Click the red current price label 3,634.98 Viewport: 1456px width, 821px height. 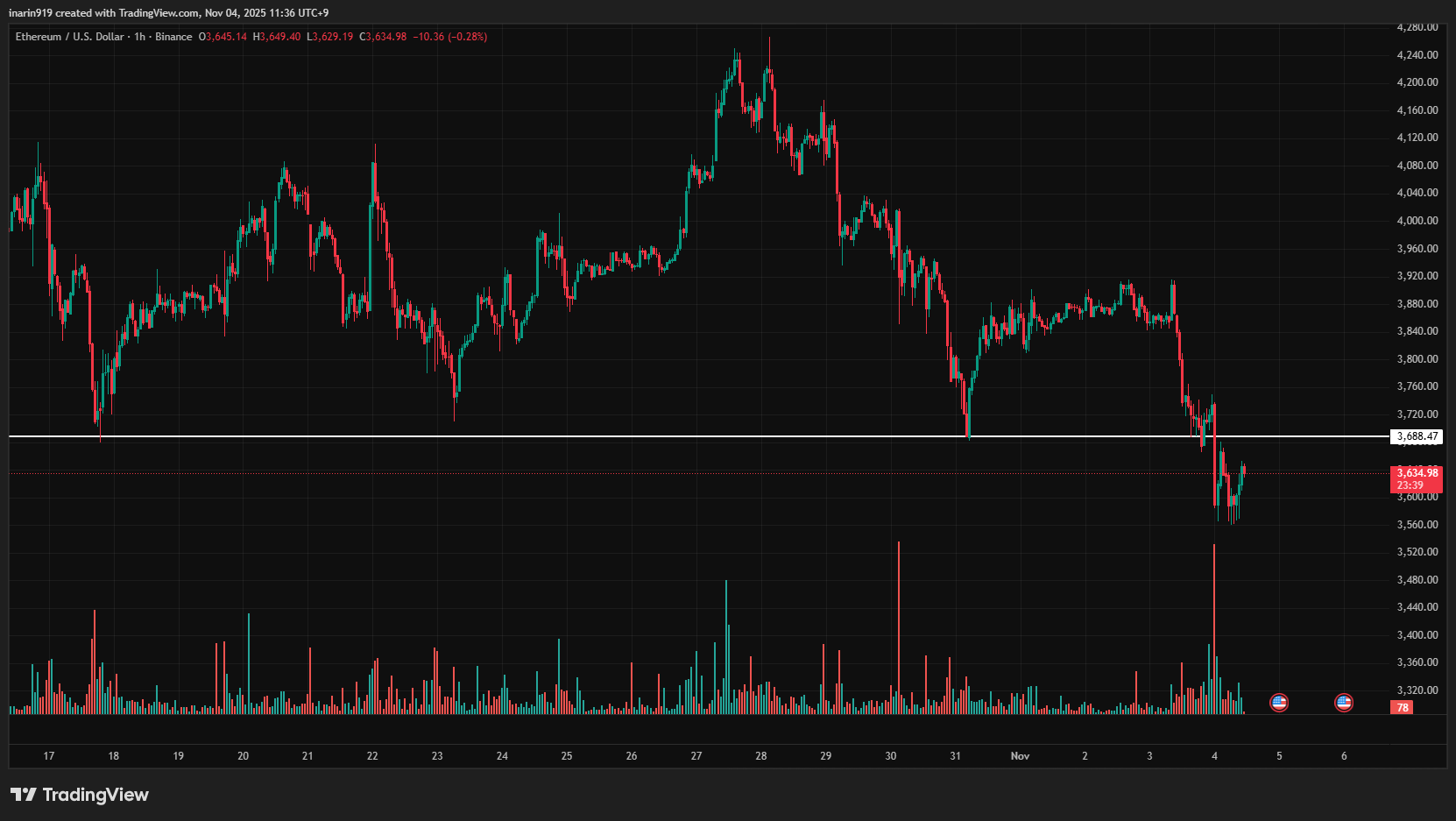(1417, 473)
